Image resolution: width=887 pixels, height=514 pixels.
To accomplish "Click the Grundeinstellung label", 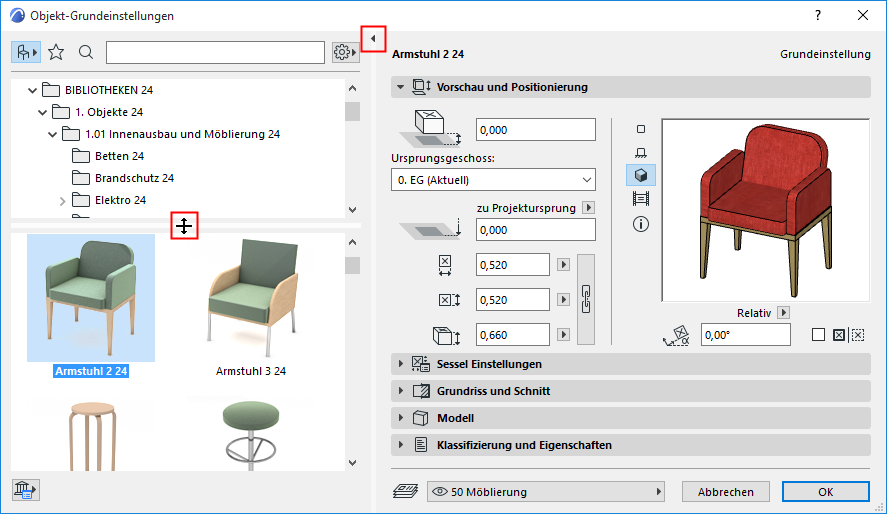I will pos(825,54).
